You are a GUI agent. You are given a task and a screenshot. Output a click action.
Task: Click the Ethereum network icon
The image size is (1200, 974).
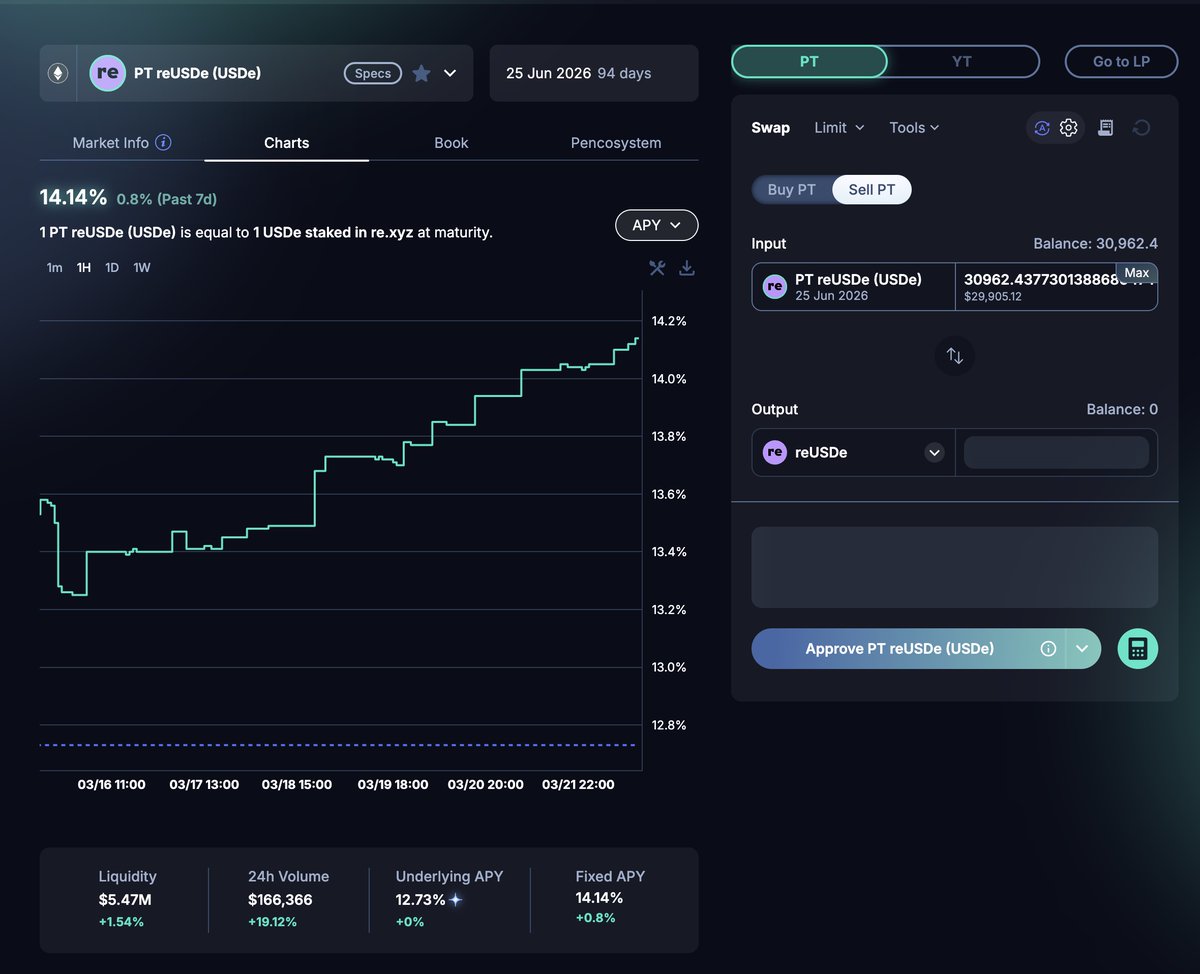(58, 73)
